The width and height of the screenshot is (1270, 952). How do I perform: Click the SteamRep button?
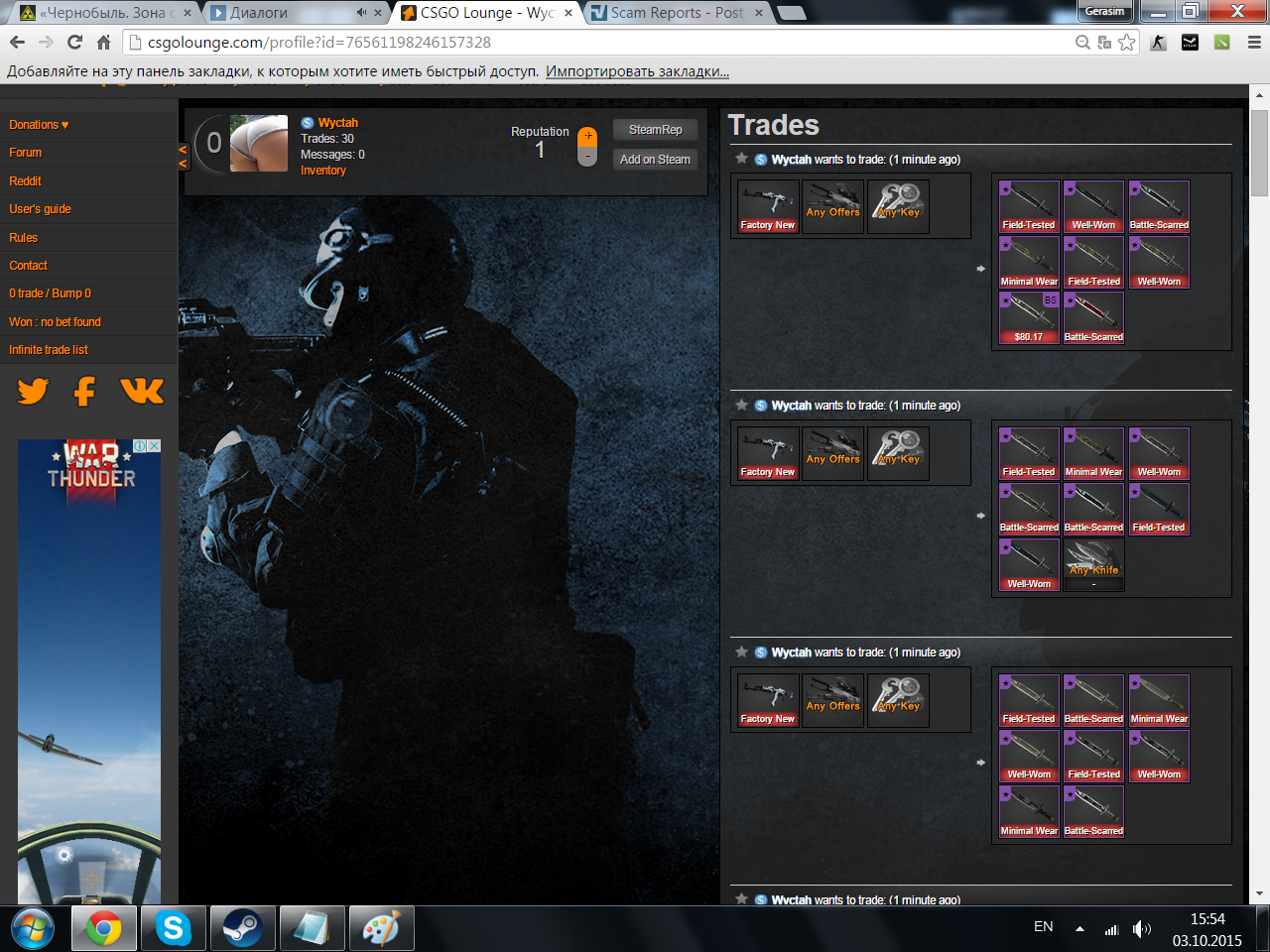tap(655, 130)
